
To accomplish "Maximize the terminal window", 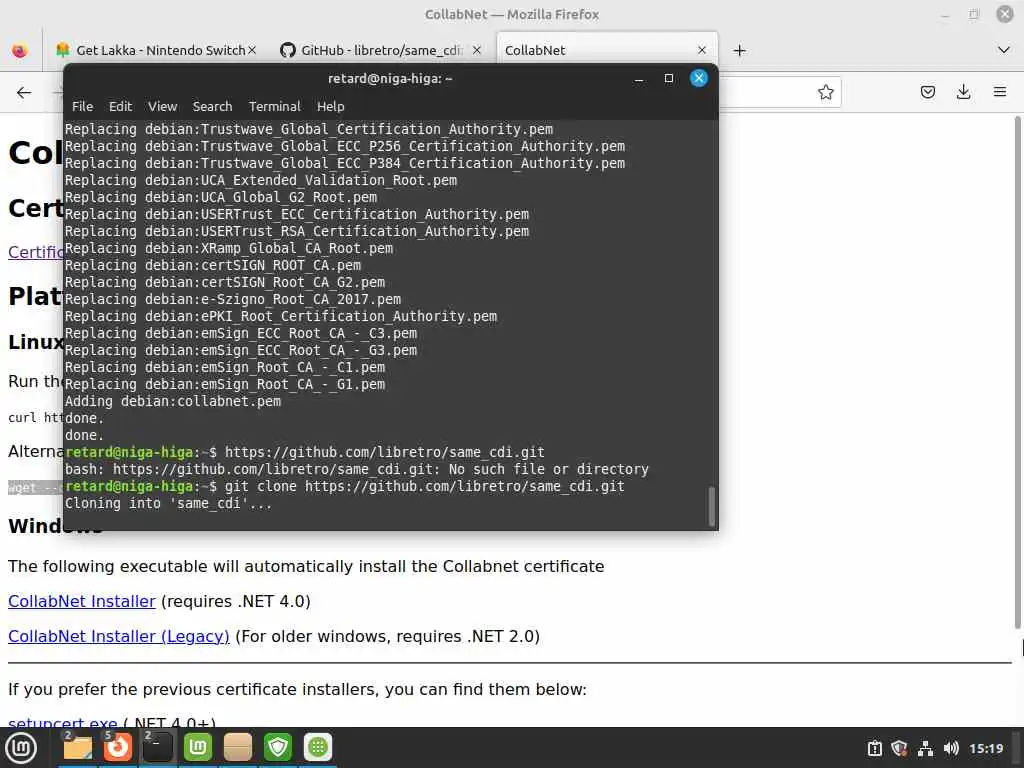I will click(x=669, y=78).
